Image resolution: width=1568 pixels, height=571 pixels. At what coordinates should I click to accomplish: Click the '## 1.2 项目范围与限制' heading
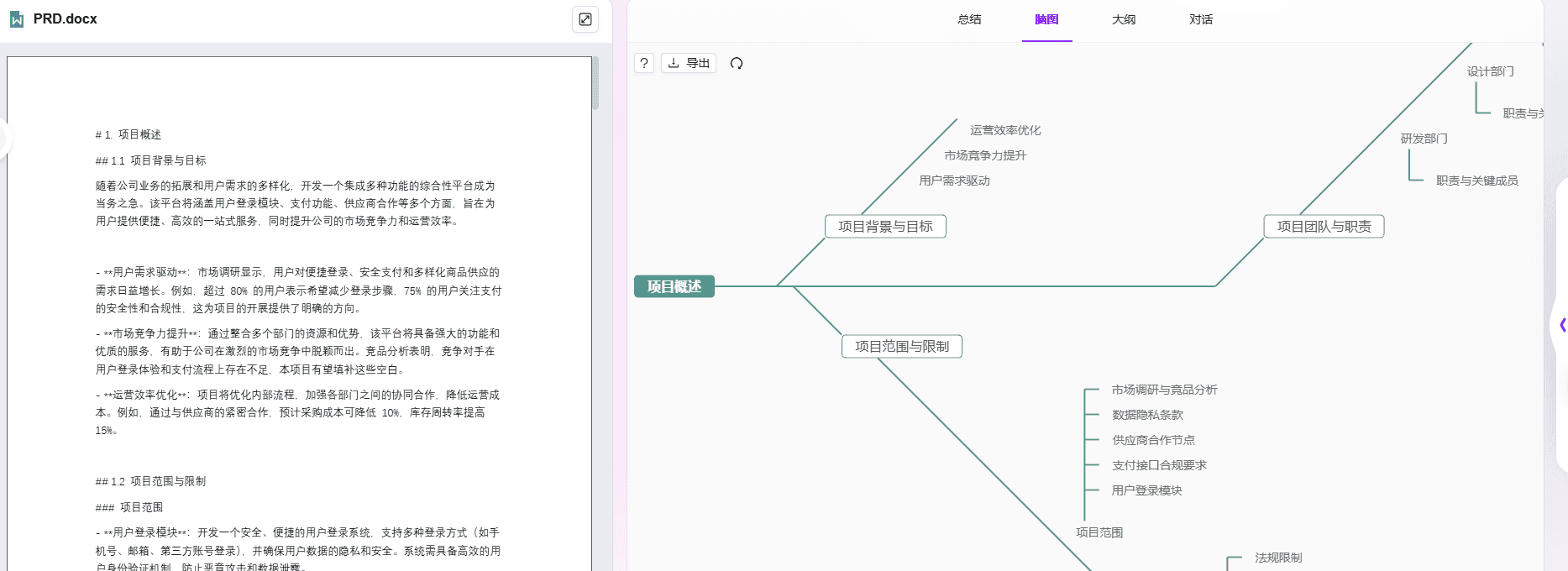pyautogui.click(x=150, y=481)
